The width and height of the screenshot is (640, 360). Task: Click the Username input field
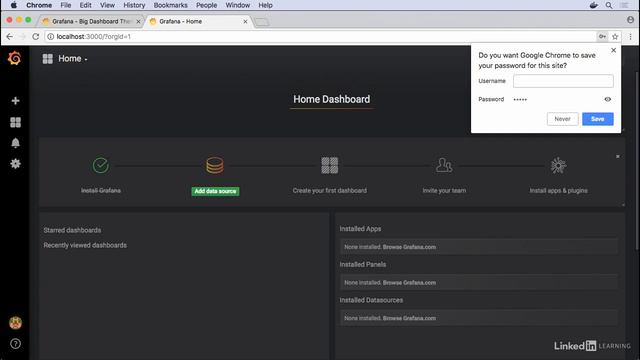[x=563, y=81]
